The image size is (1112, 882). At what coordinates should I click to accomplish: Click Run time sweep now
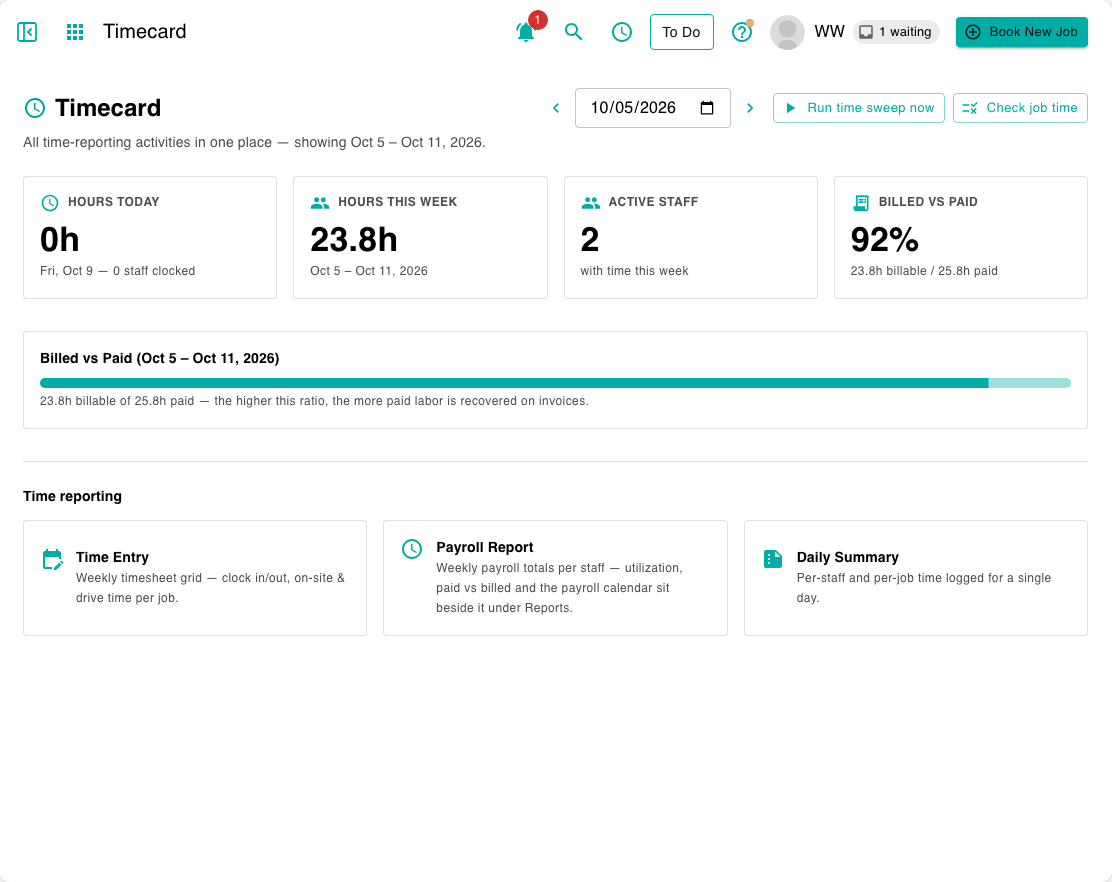[x=858, y=108]
